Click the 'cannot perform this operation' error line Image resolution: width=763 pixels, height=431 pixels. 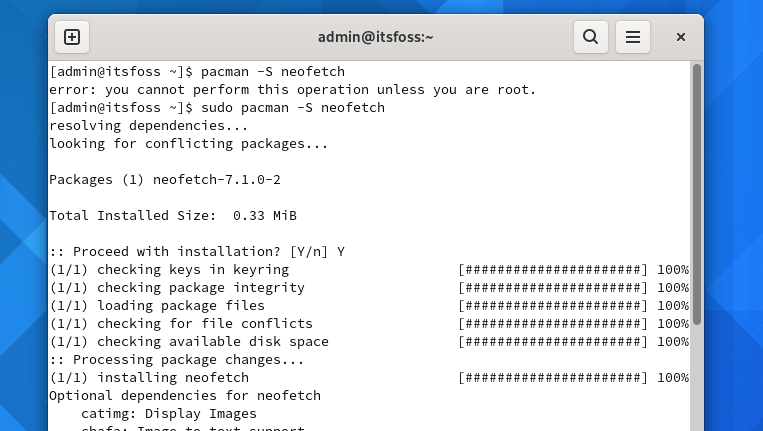pyautogui.click(x=292, y=90)
